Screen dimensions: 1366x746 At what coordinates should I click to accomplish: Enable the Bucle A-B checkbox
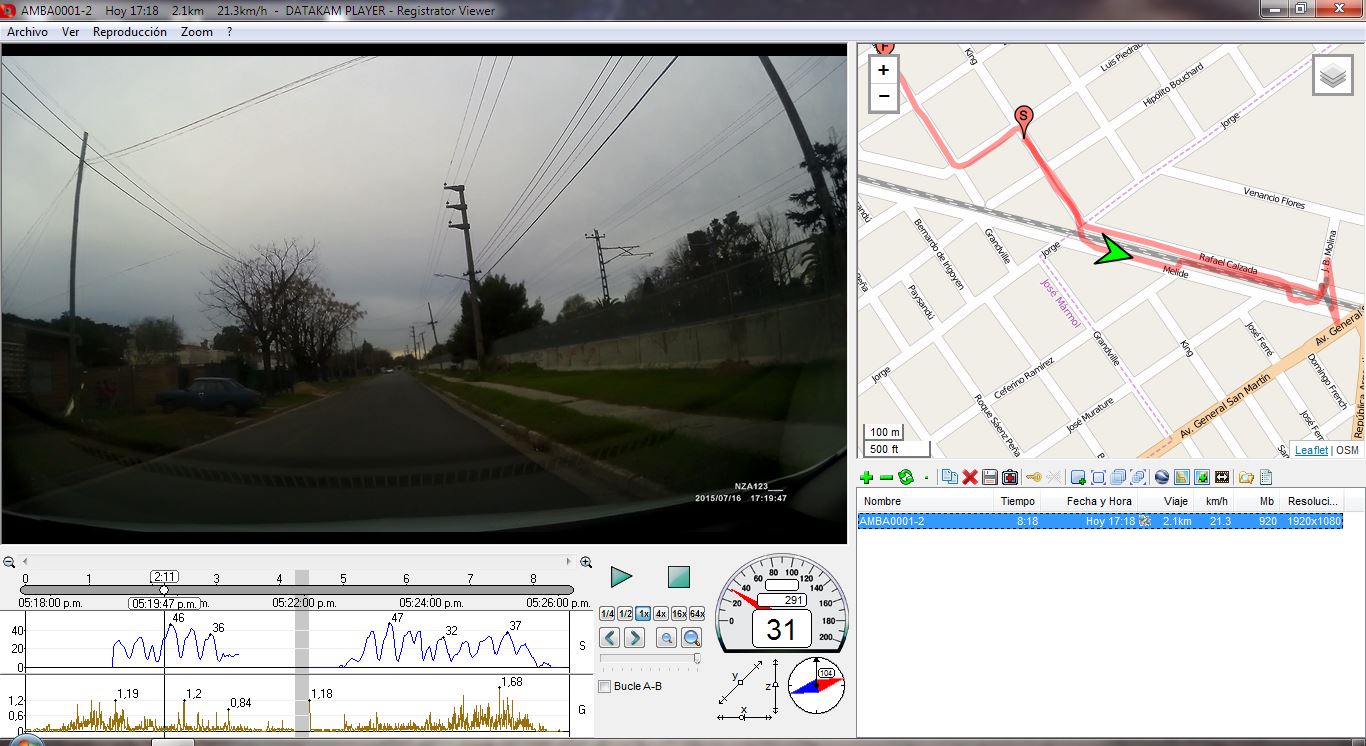tap(604, 686)
